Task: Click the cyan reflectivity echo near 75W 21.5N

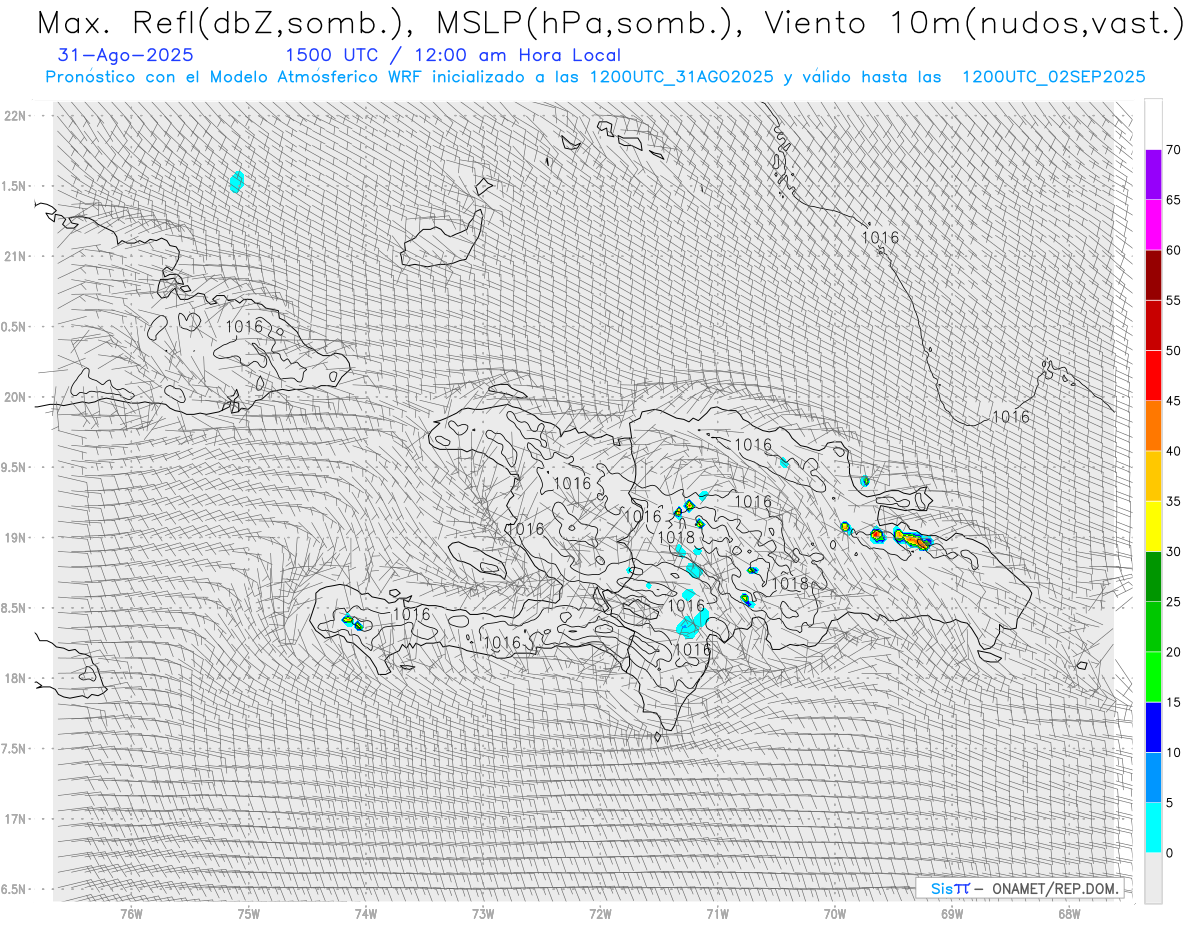Action: (237, 181)
